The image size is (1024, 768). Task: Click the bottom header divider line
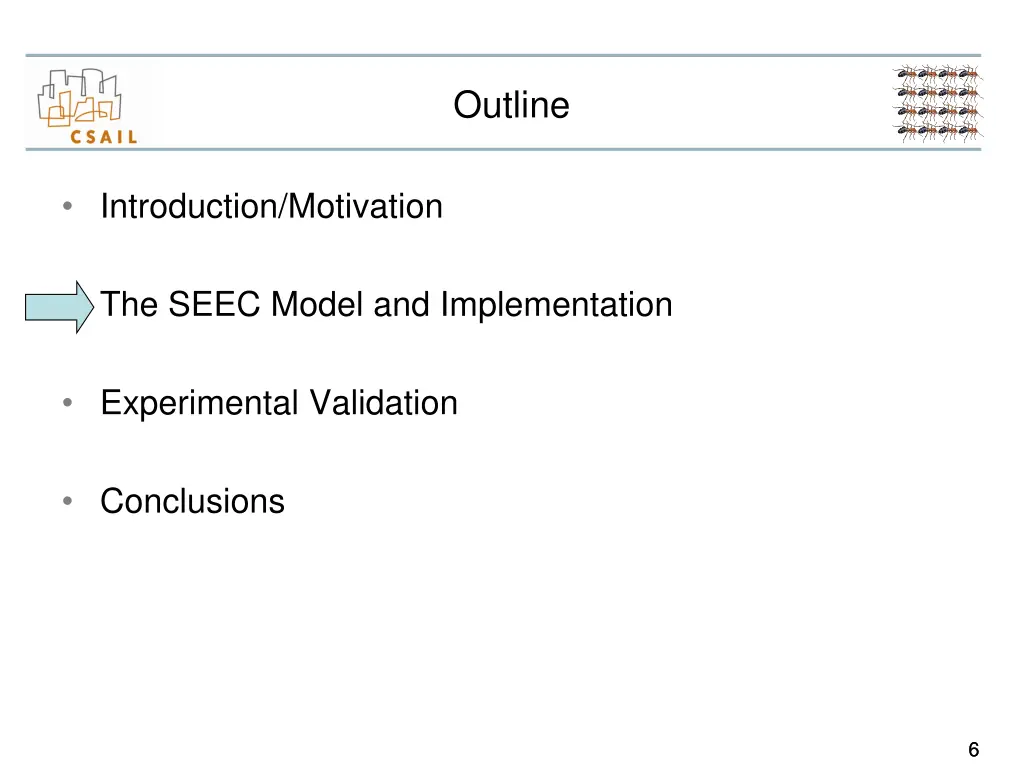[503, 150]
